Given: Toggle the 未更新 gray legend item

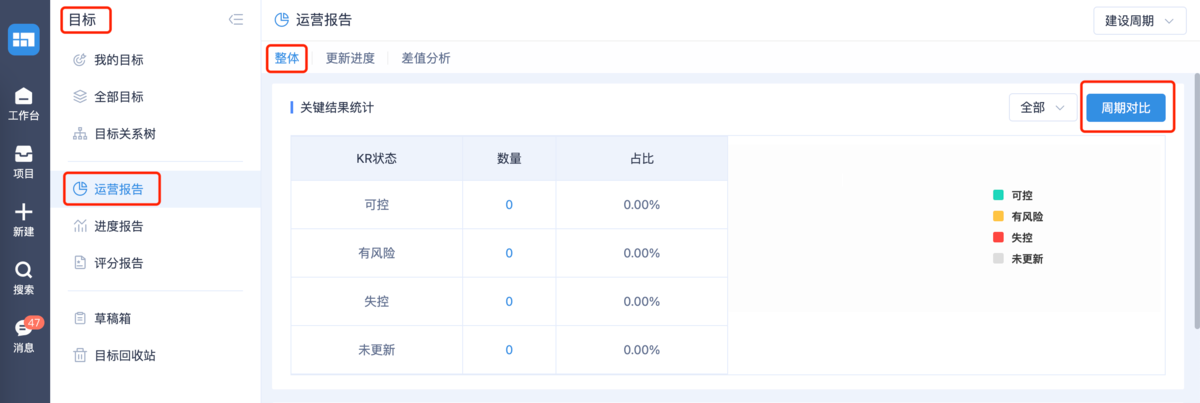Looking at the screenshot, I should pos(1018,258).
